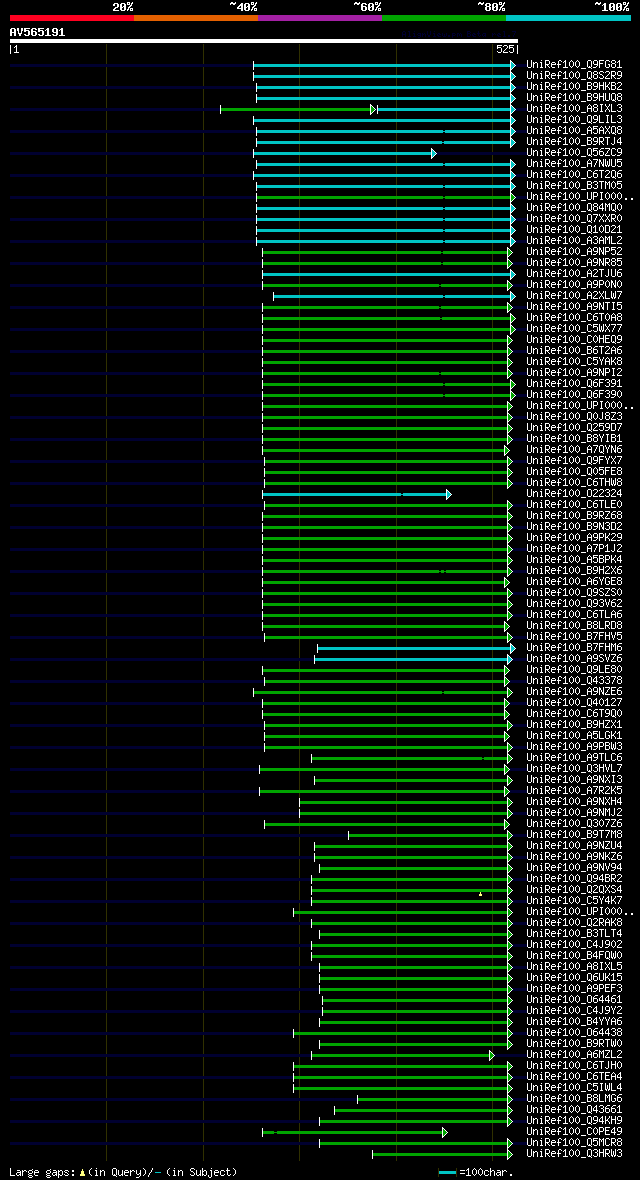Select label UniRef100_Q9FYX7
This screenshot has height=1180, width=640.
574,460
